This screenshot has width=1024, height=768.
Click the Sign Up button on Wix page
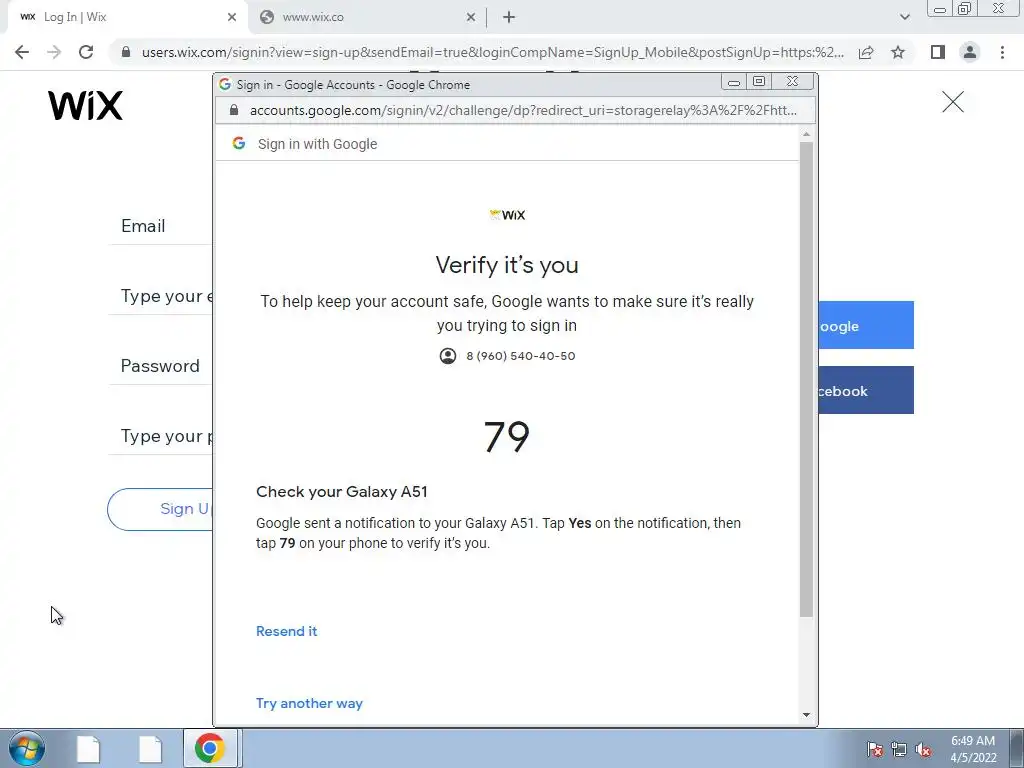(x=160, y=509)
